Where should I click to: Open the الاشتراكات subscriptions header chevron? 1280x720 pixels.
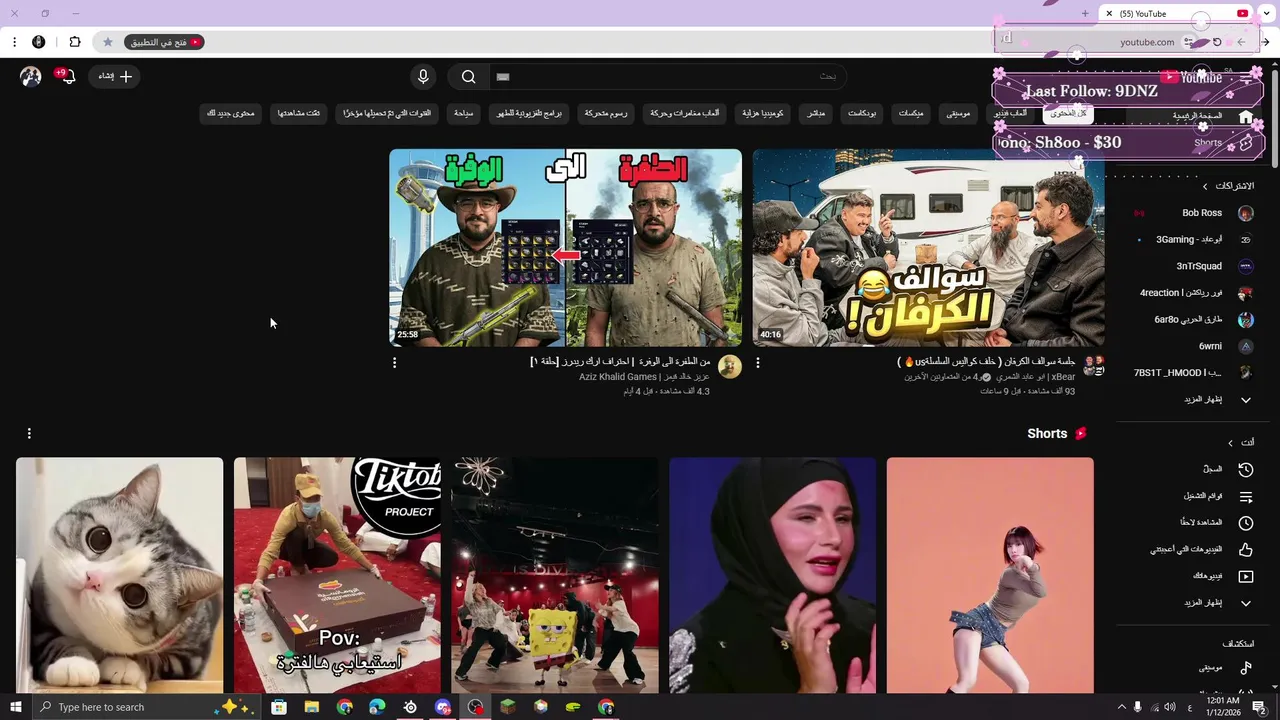(1205, 186)
